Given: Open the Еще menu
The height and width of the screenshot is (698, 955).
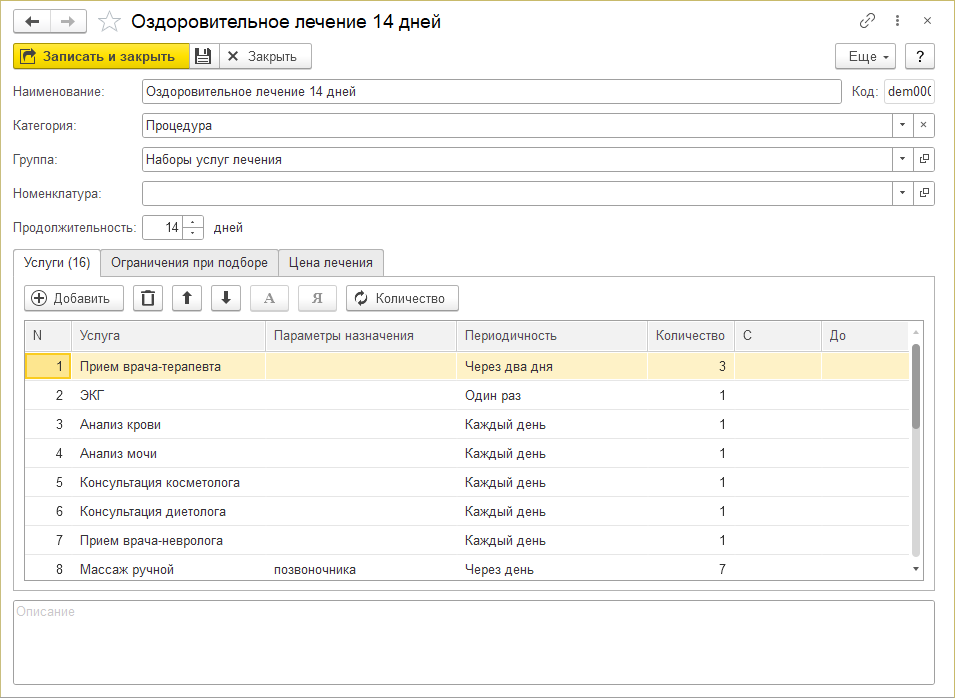Looking at the screenshot, I should point(865,56).
